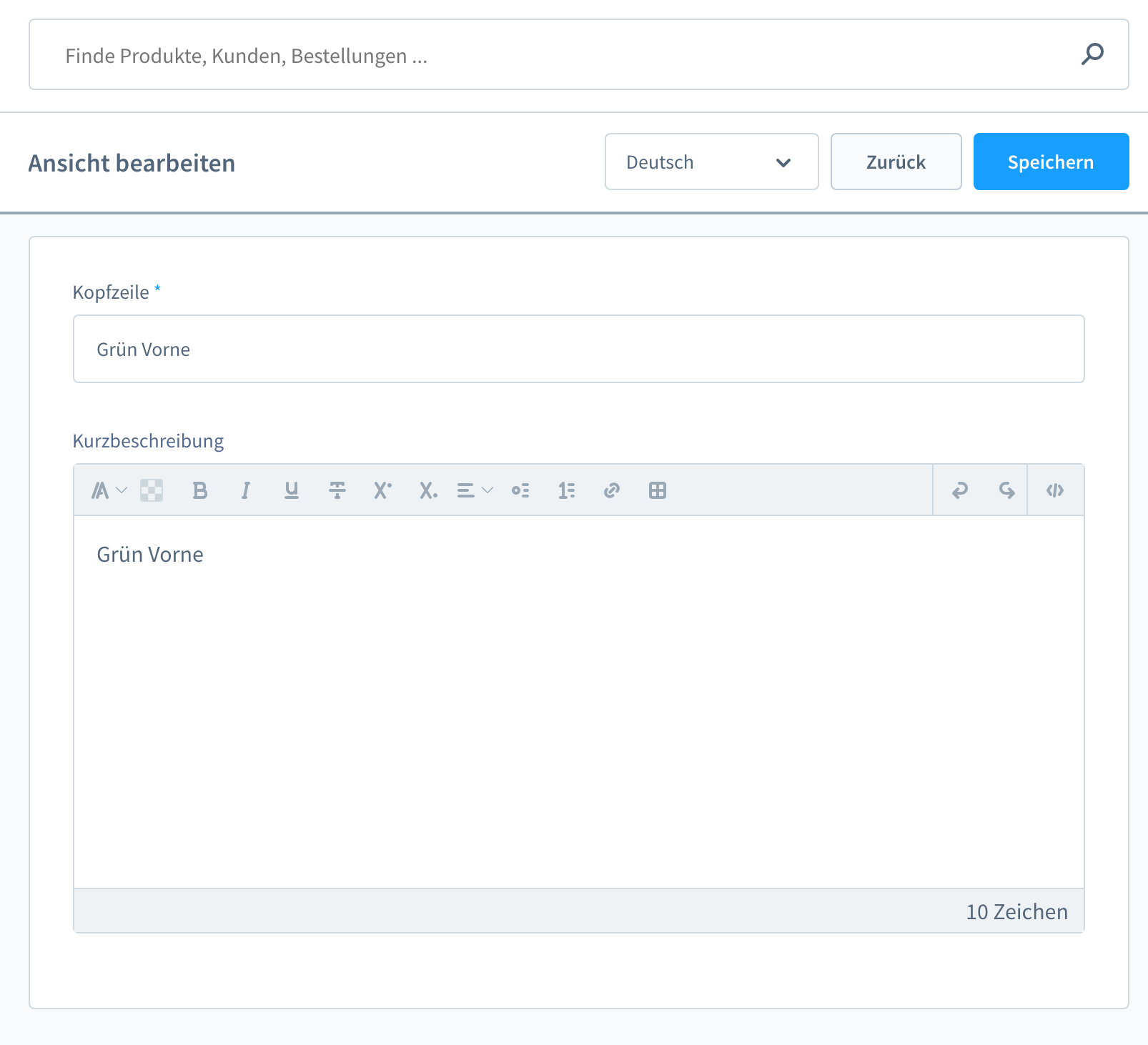
Task: Click the Zurück button
Action: [x=896, y=162]
